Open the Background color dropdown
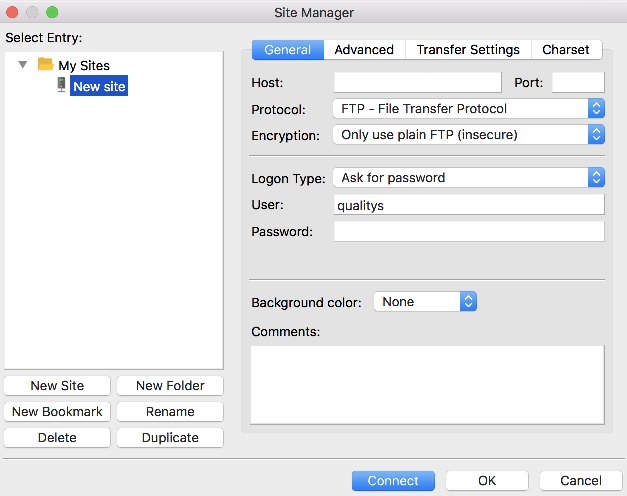The width and height of the screenshot is (627, 496). click(425, 302)
